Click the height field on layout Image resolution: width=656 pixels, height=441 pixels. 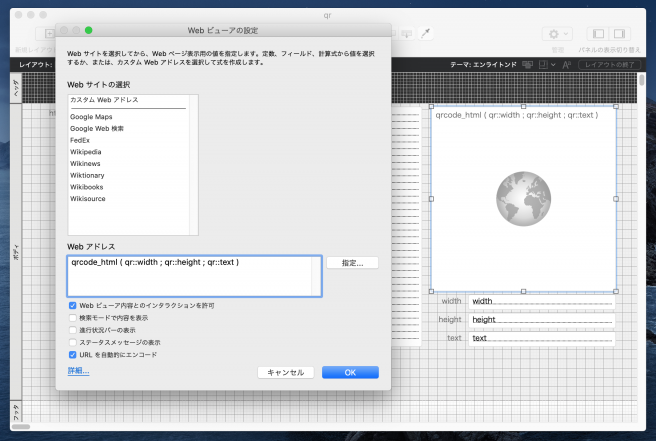point(542,320)
